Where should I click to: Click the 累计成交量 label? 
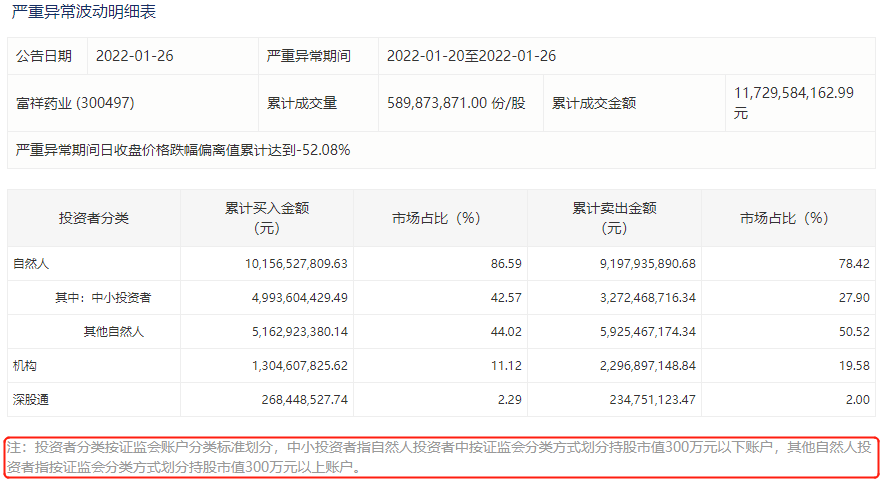click(302, 103)
